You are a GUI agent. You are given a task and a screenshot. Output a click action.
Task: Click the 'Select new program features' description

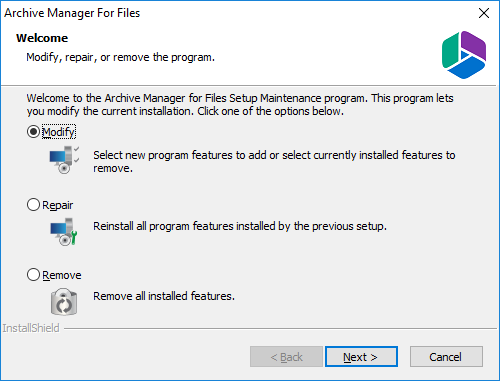(274, 161)
